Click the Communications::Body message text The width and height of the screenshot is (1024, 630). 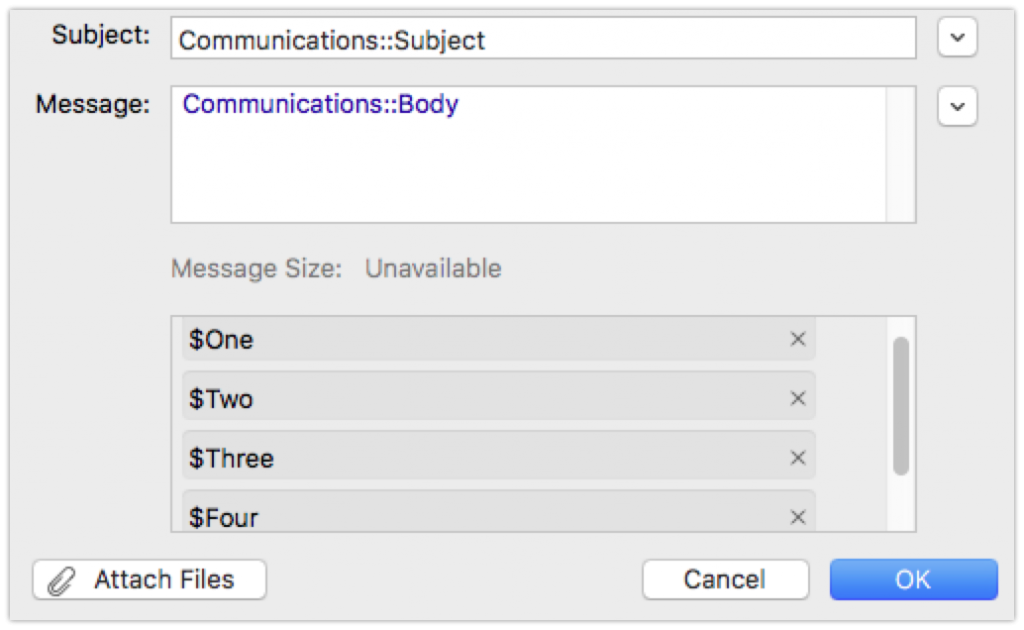click(320, 105)
